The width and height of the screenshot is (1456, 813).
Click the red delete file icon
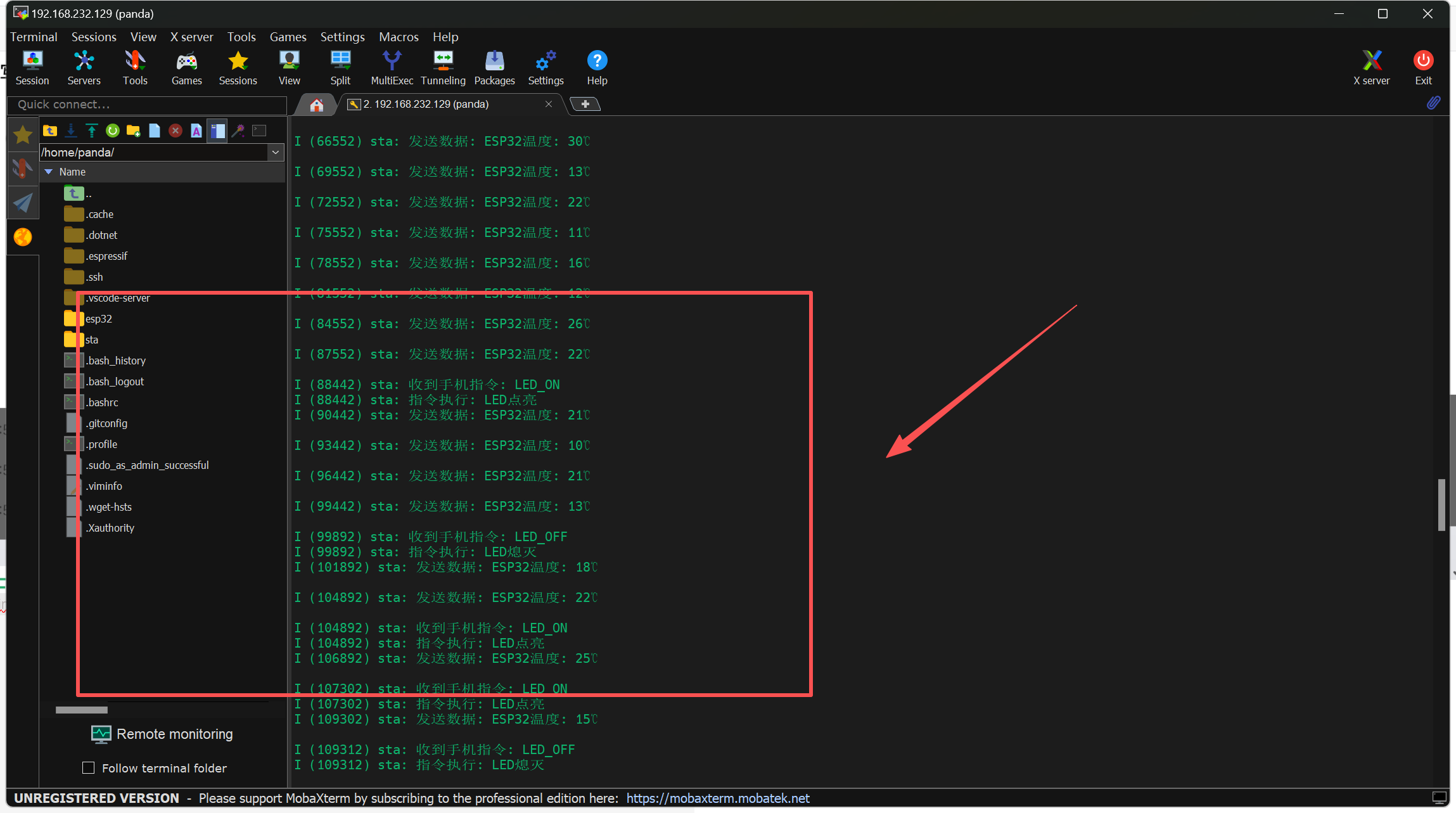tap(176, 131)
